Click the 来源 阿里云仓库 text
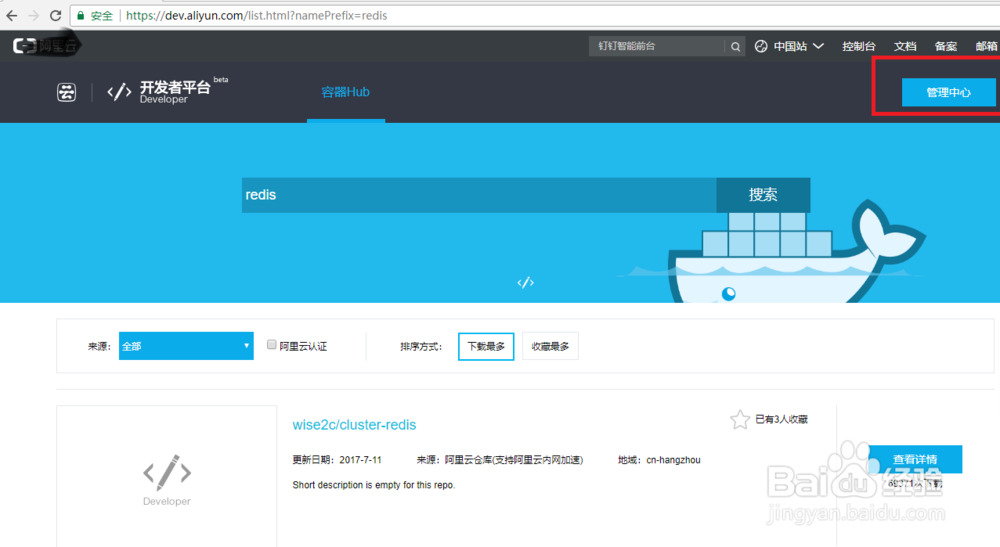1000x547 pixels. [x=499, y=460]
